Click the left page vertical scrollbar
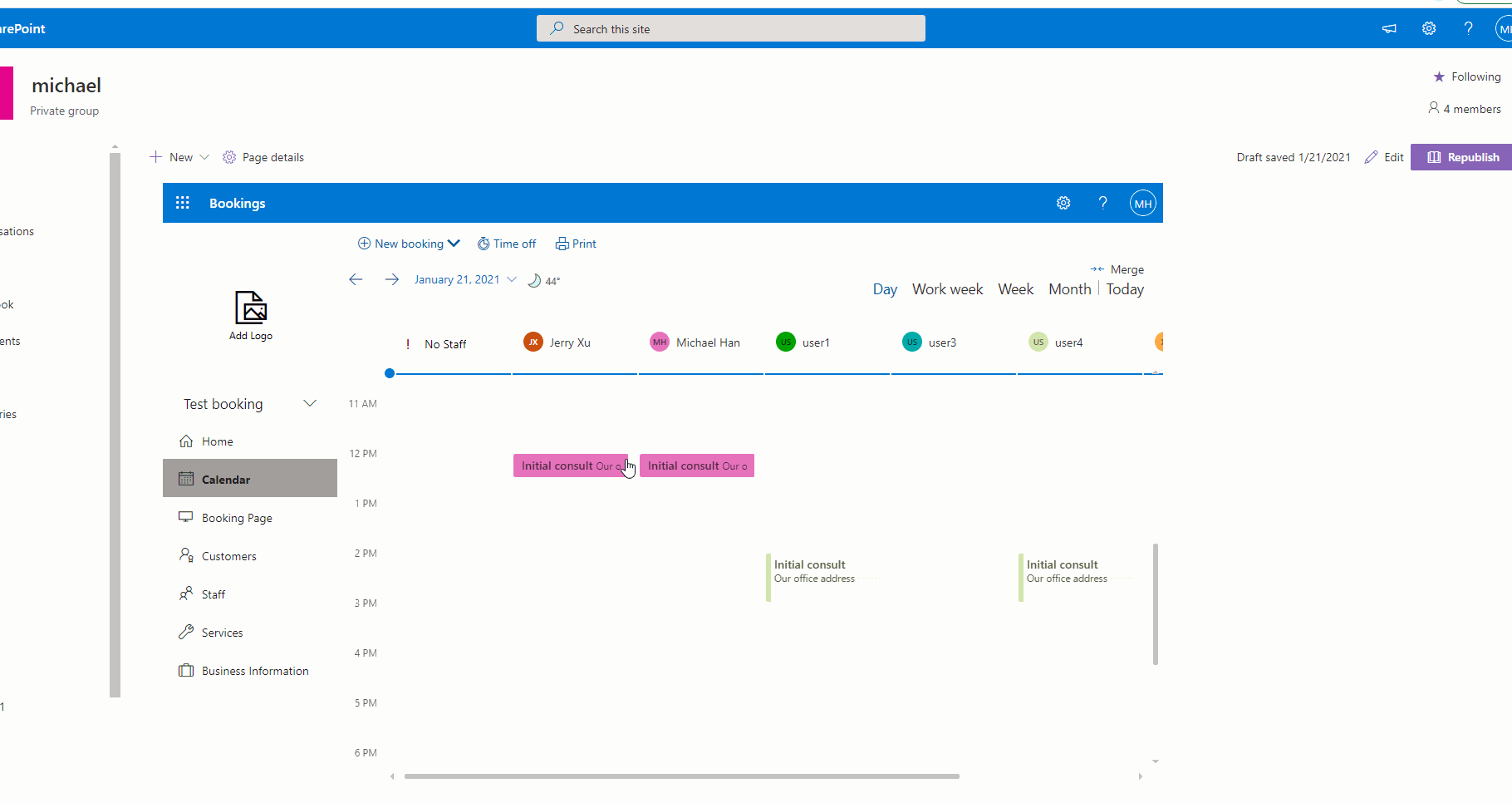The width and height of the screenshot is (1512, 803). pos(115,424)
